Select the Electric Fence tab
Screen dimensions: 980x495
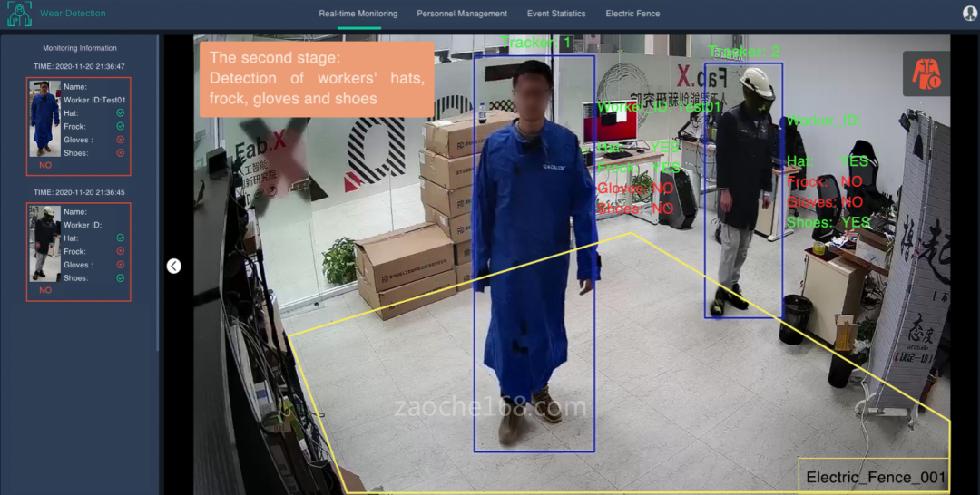tap(632, 14)
